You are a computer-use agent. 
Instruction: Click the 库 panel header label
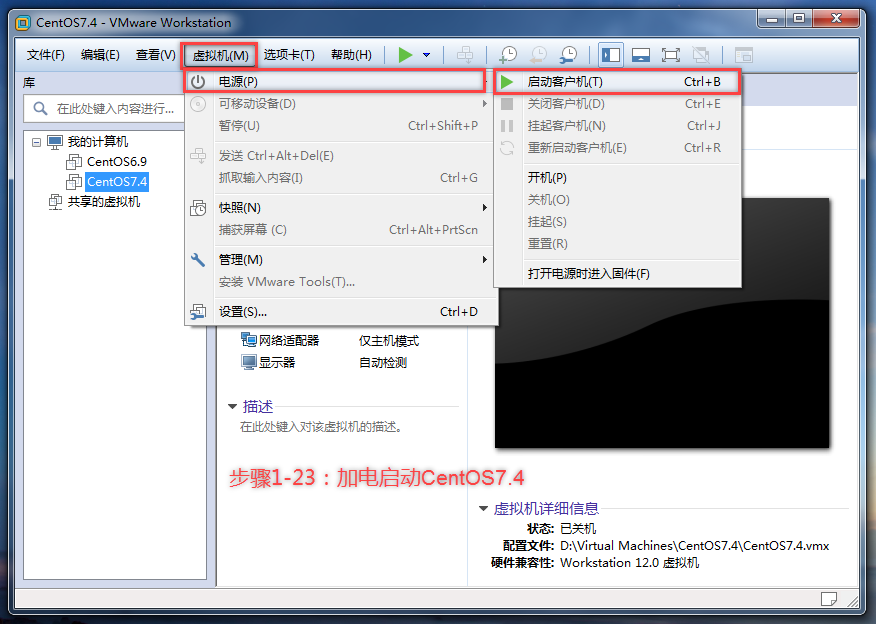pos(29,83)
